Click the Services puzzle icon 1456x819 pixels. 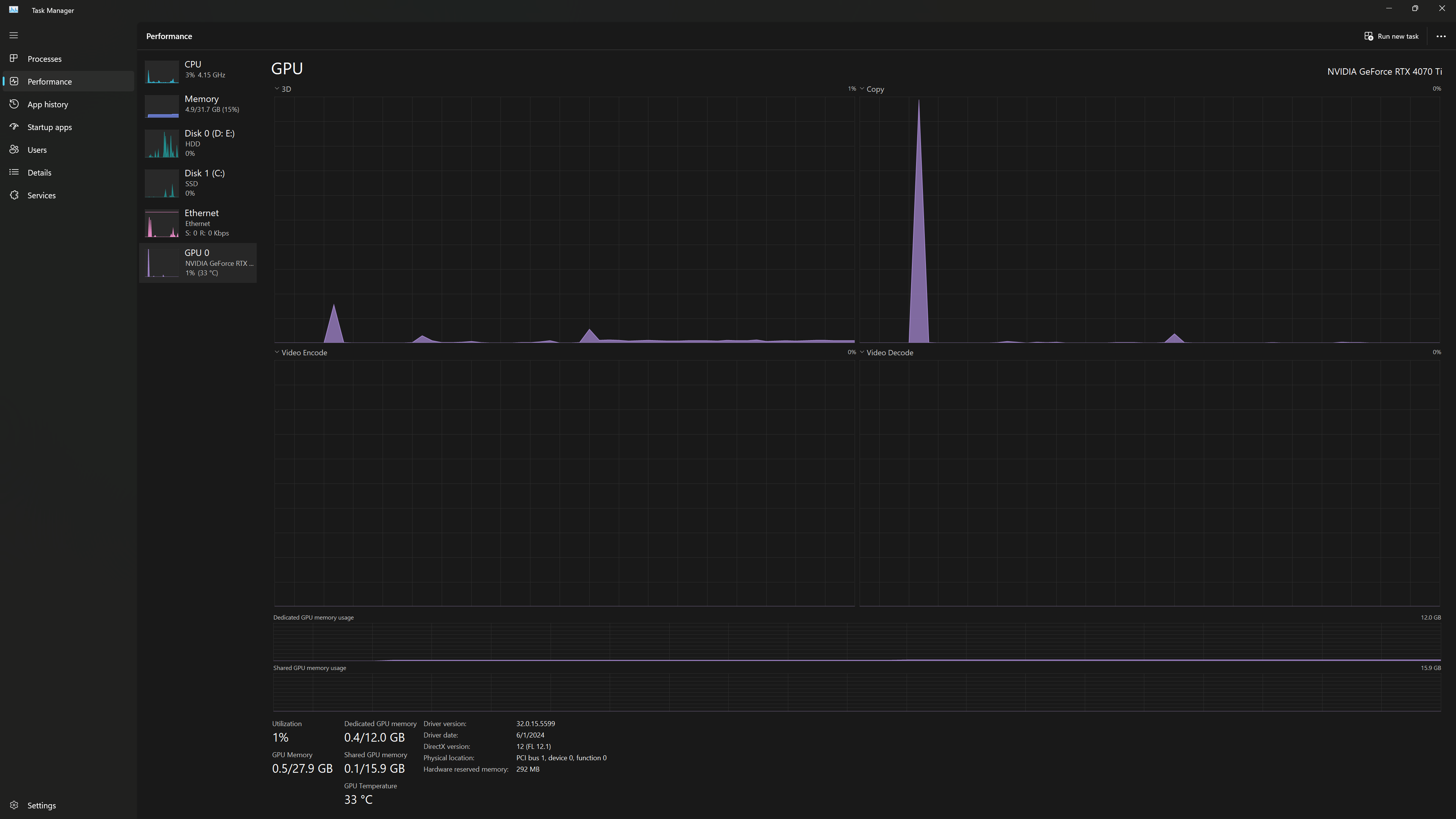pyautogui.click(x=14, y=195)
